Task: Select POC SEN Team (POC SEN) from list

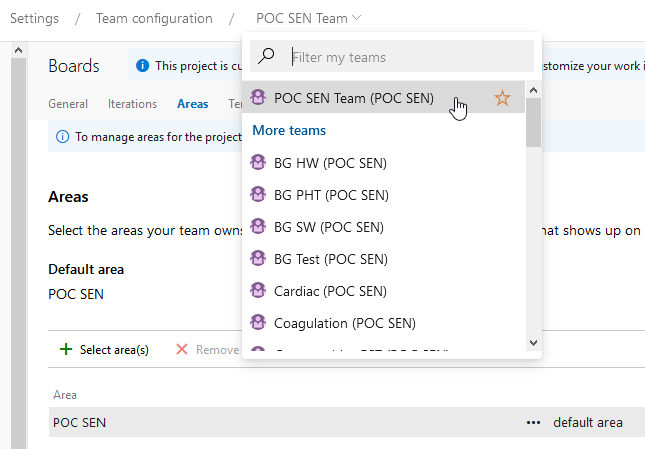Action: [x=383, y=97]
